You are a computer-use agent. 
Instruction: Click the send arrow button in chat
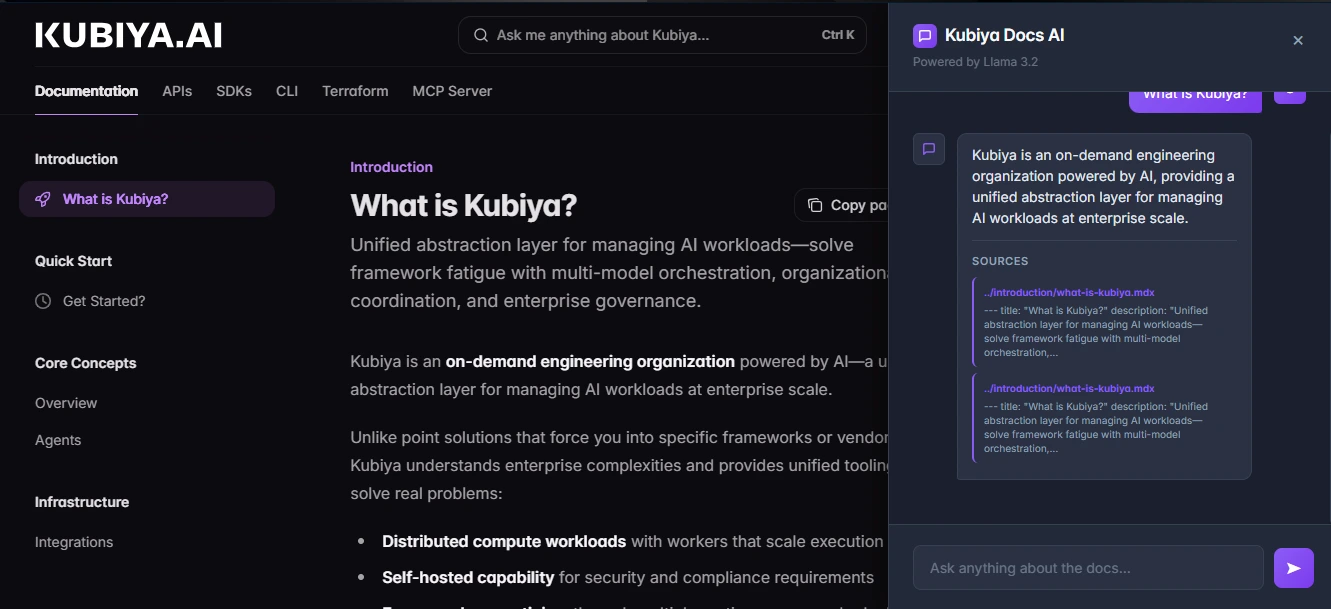point(1294,568)
